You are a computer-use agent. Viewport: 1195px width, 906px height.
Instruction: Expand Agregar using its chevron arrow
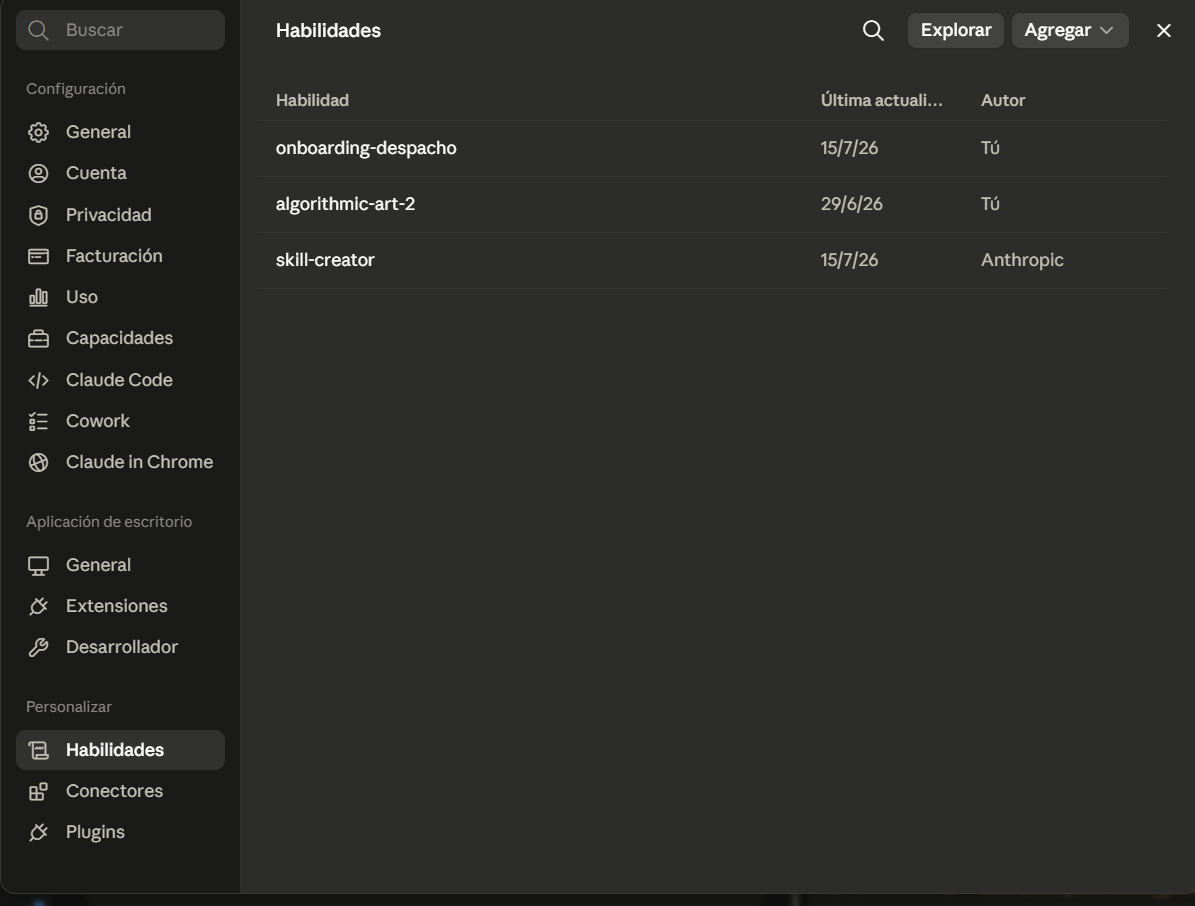[1107, 30]
